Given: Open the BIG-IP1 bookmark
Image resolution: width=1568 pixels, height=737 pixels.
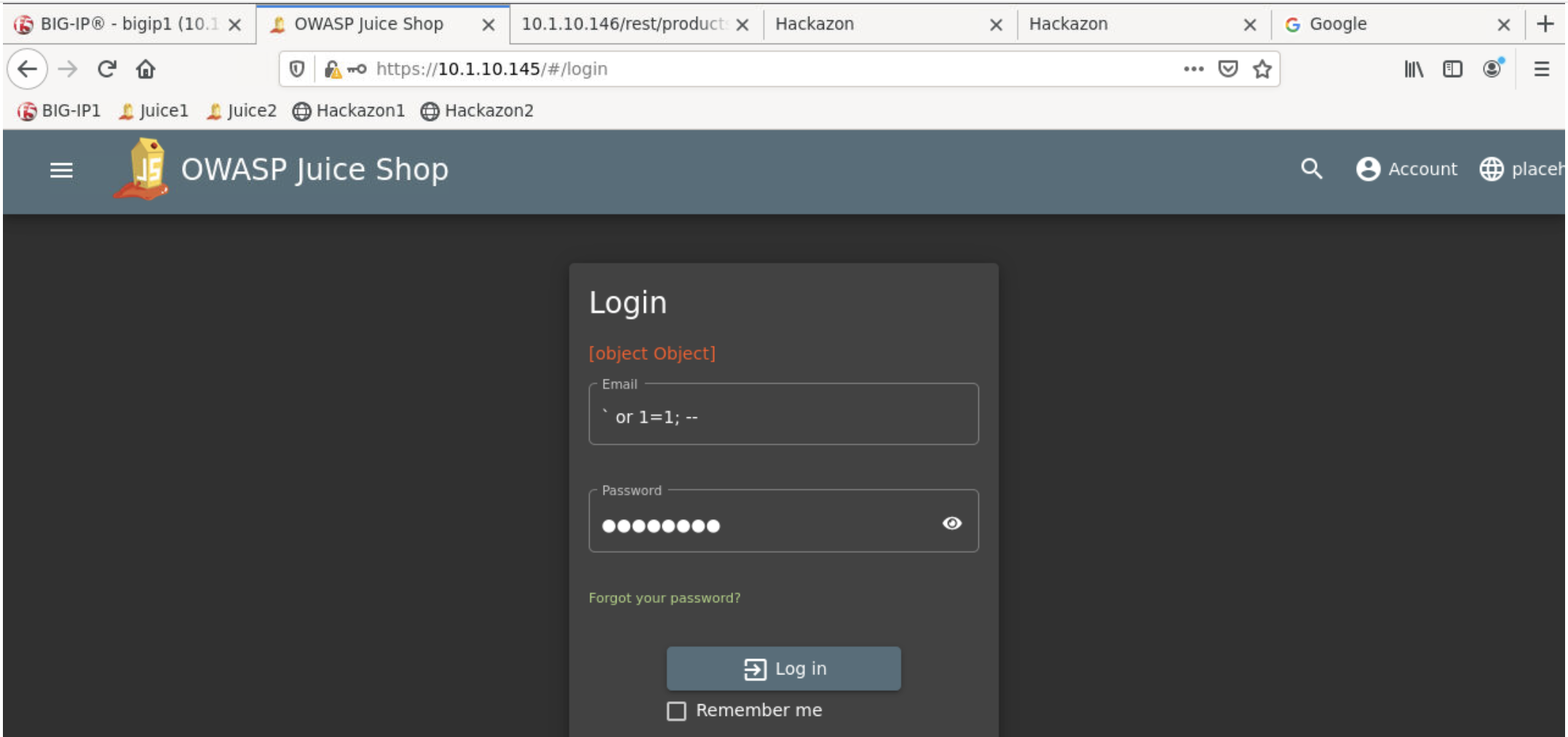Looking at the screenshot, I should pos(59,111).
